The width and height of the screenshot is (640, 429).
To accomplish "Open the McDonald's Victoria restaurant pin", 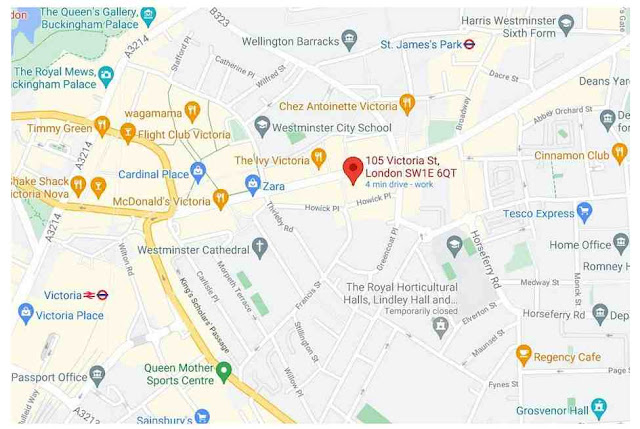I will pos(220,200).
